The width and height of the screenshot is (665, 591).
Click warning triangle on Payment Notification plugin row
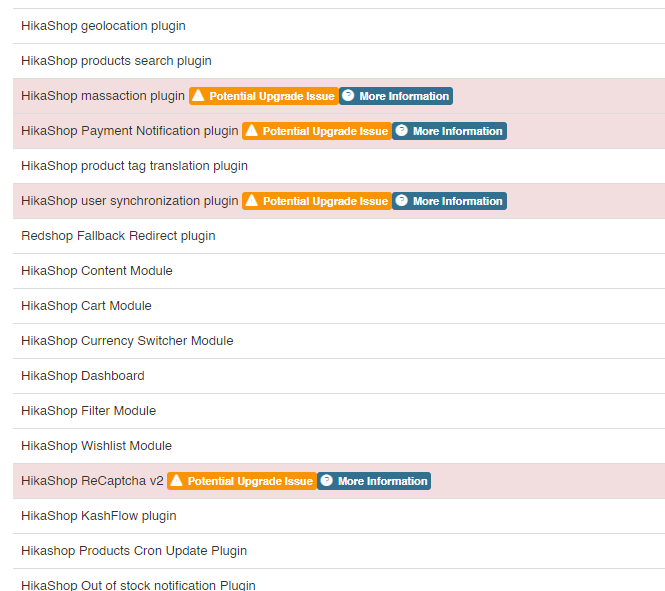252,131
